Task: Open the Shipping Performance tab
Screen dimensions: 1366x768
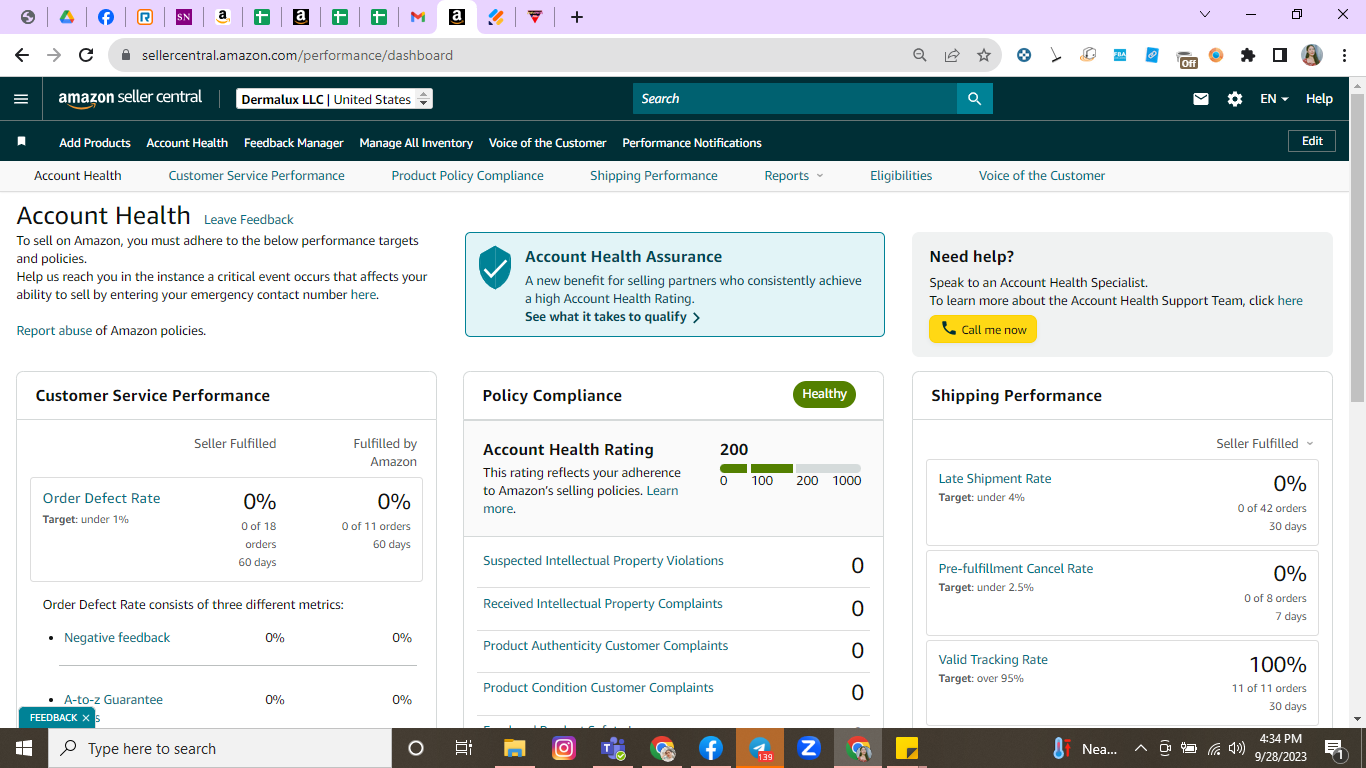Action: point(654,175)
